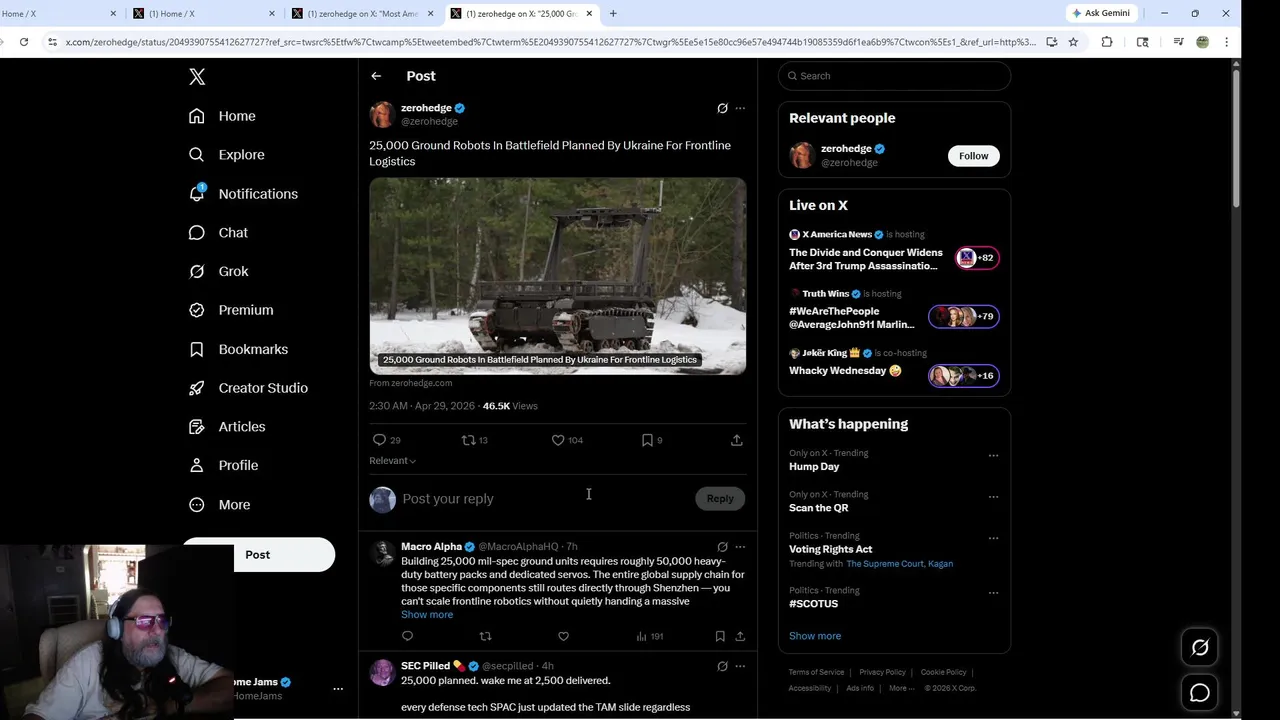Open the footer More dropdown

[x=901, y=688]
